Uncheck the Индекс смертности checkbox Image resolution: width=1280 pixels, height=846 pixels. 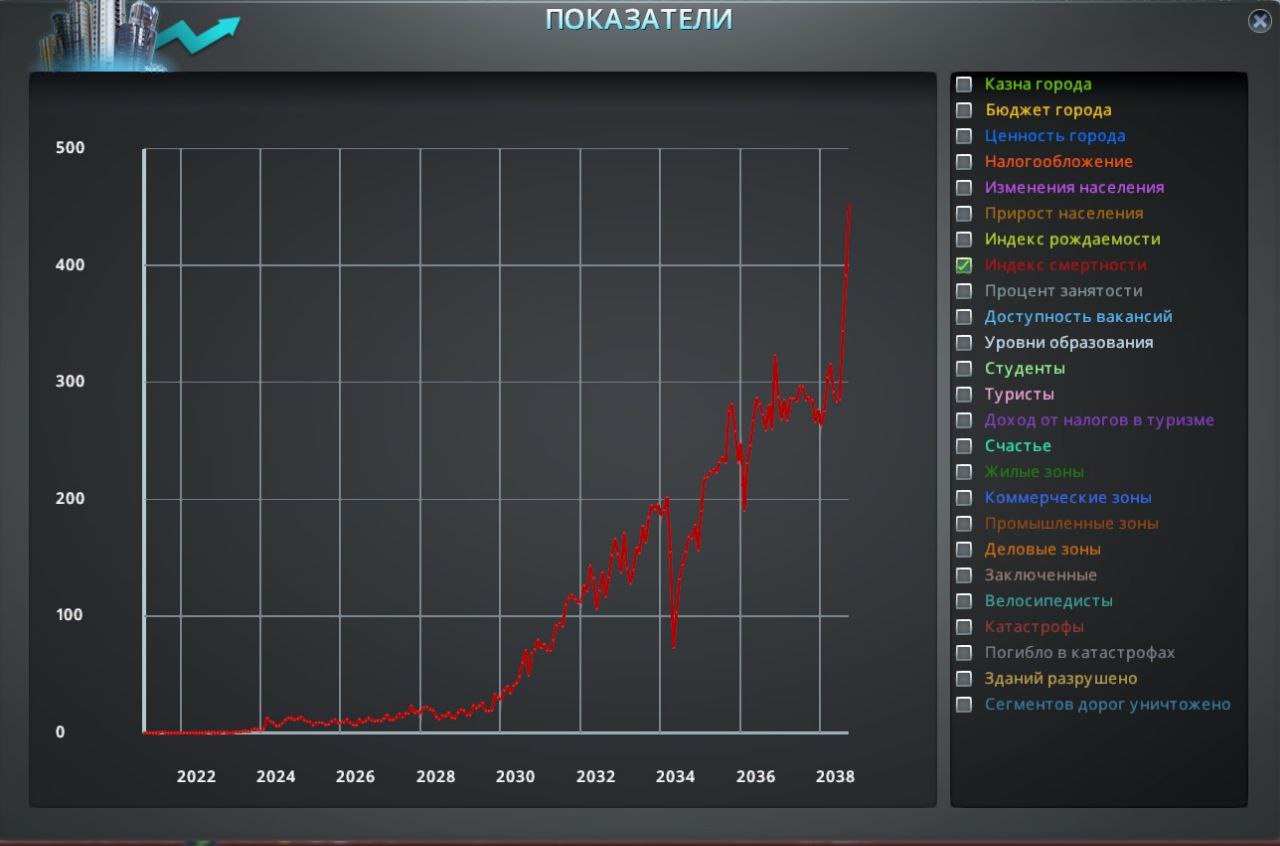click(964, 265)
